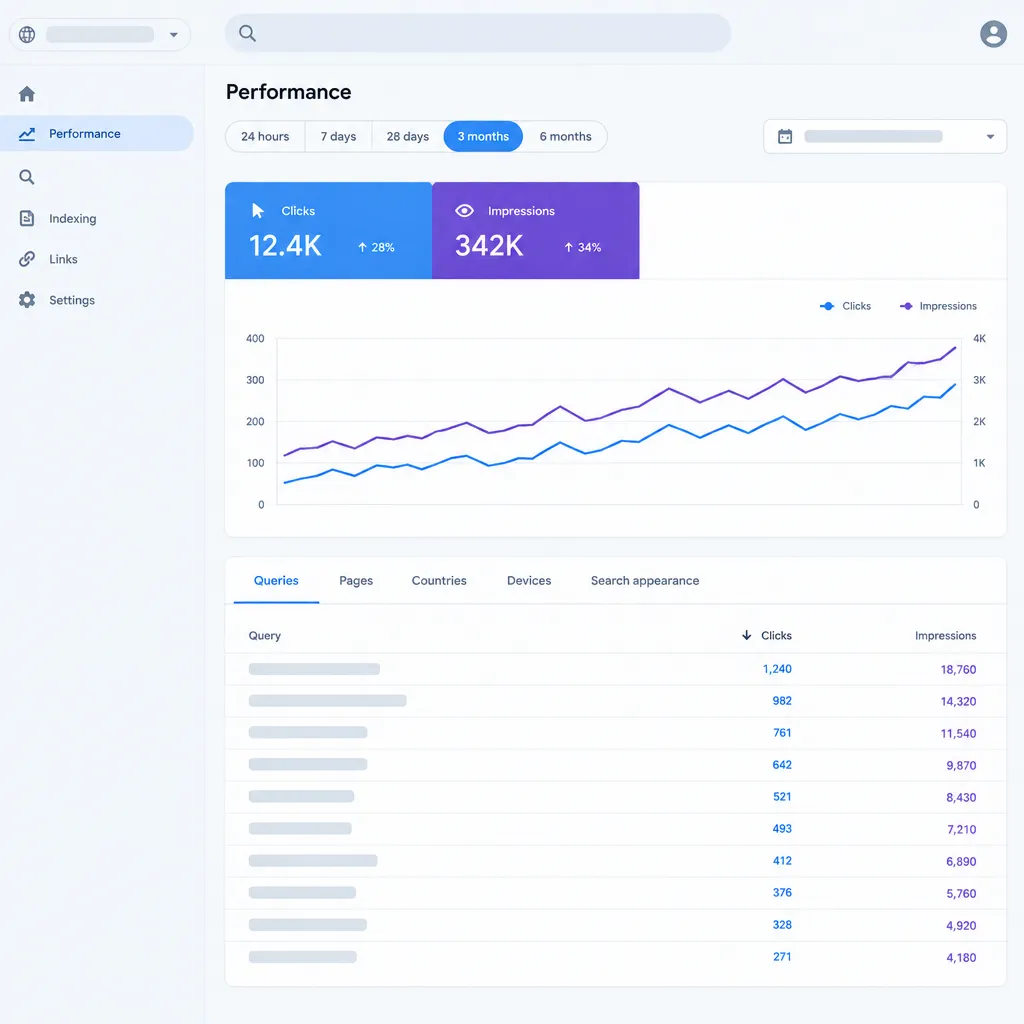The width and height of the screenshot is (1024, 1024).
Task: Open the date range dropdown arrow
Action: [x=990, y=136]
